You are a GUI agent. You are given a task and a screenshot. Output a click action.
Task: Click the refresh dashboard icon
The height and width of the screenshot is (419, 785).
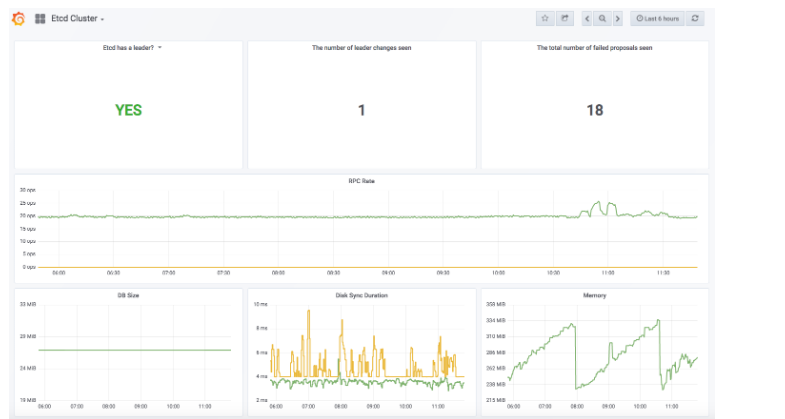pyautogui.click(x=695, y=19)
